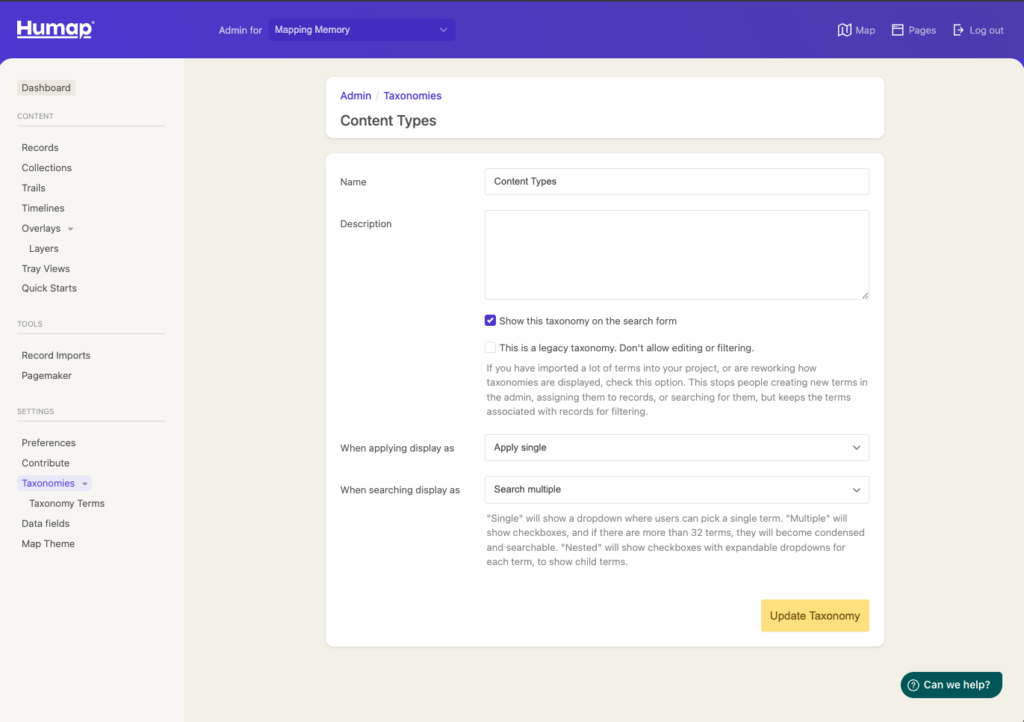Open the Apply single dropdown

[x=676, y=448]
